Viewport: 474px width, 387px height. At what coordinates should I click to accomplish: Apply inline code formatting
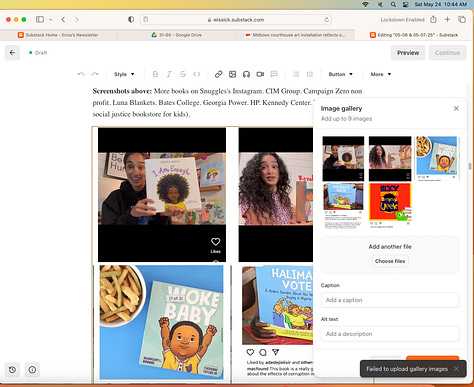click(197, 74)
